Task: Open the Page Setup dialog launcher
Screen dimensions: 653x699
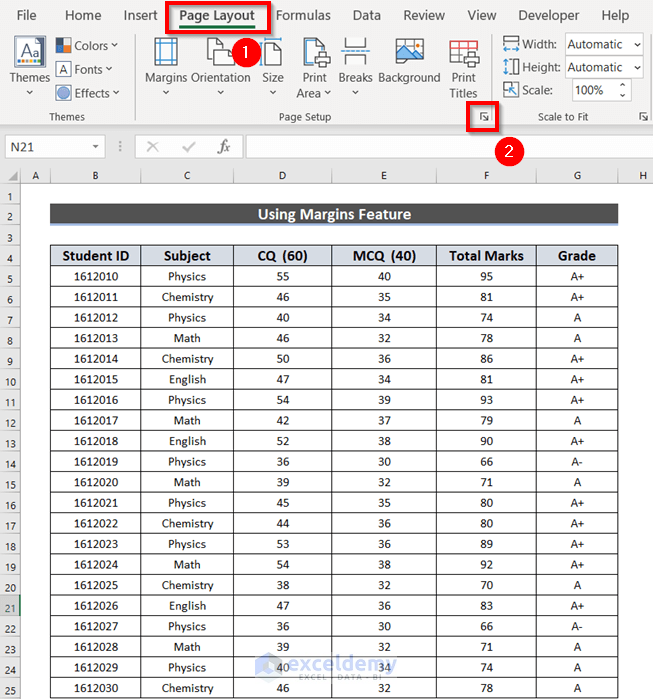Action: 484,117
